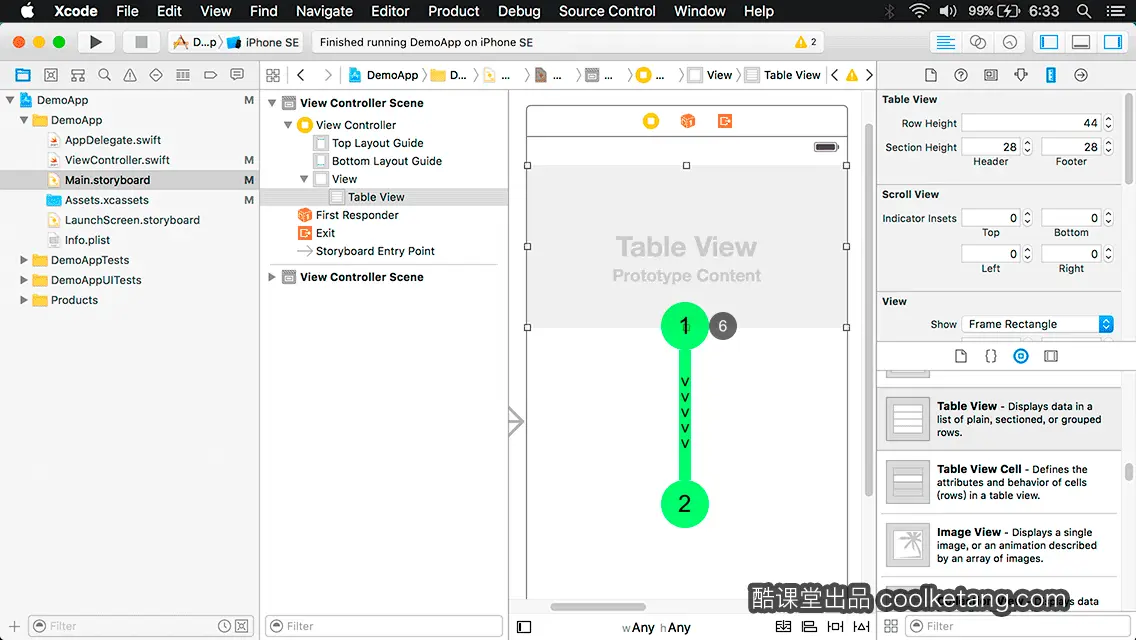
Task: Select ViewController.swift in navigator
Action: 117,160
